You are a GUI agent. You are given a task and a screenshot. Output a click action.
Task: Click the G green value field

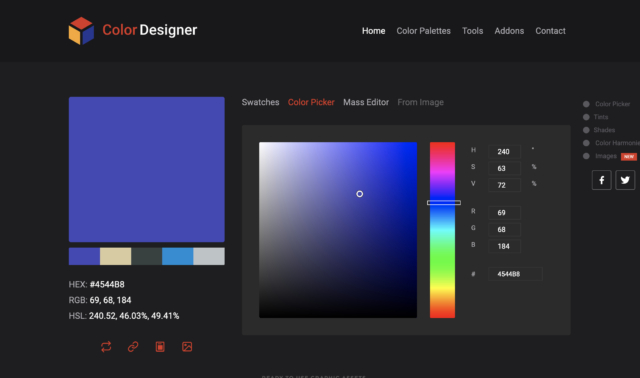[x=504, y=229]
